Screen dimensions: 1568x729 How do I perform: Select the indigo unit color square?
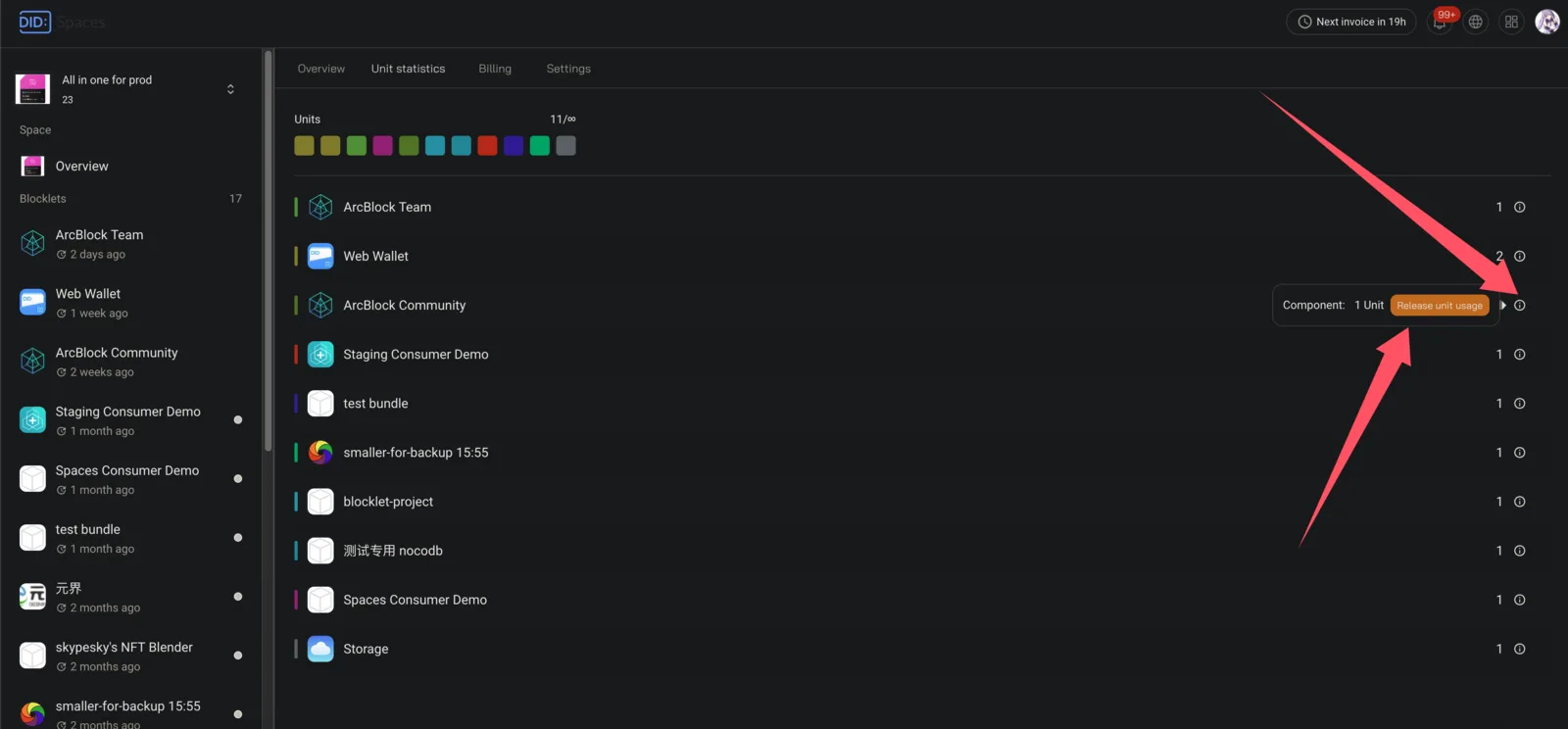coord(514,146)
